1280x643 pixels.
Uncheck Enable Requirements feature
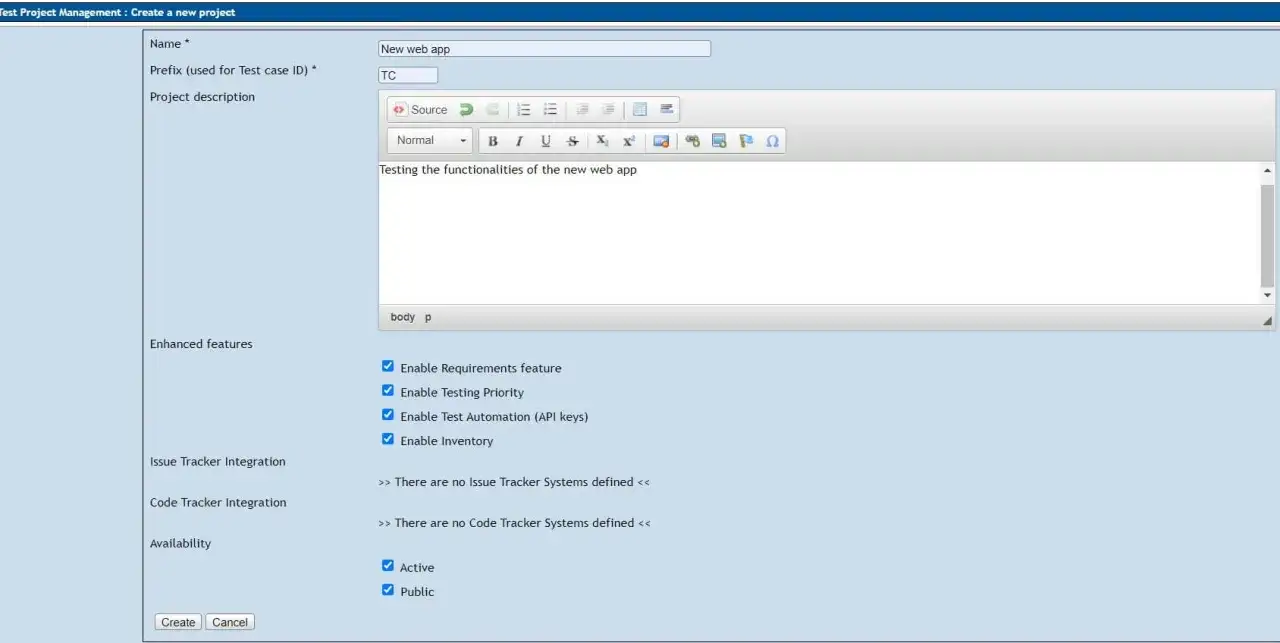(388, 367)
